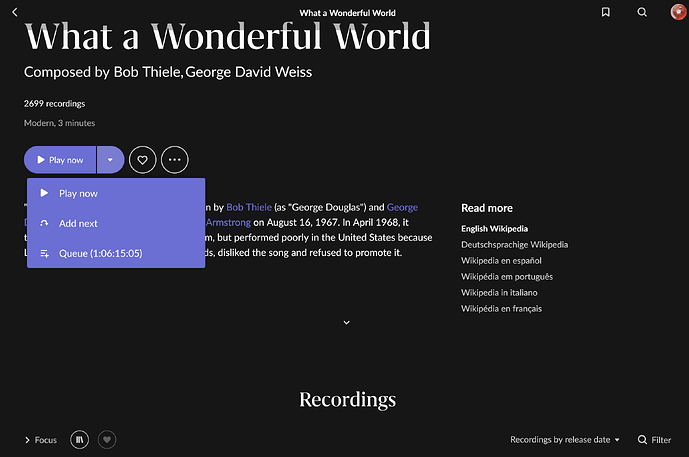Collapse the Play now dropdown arrow
Screen dimensions: 689x457
point(110,160)
